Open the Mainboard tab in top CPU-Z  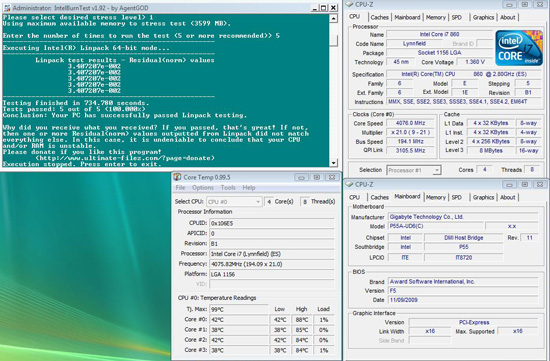(407, 17)
